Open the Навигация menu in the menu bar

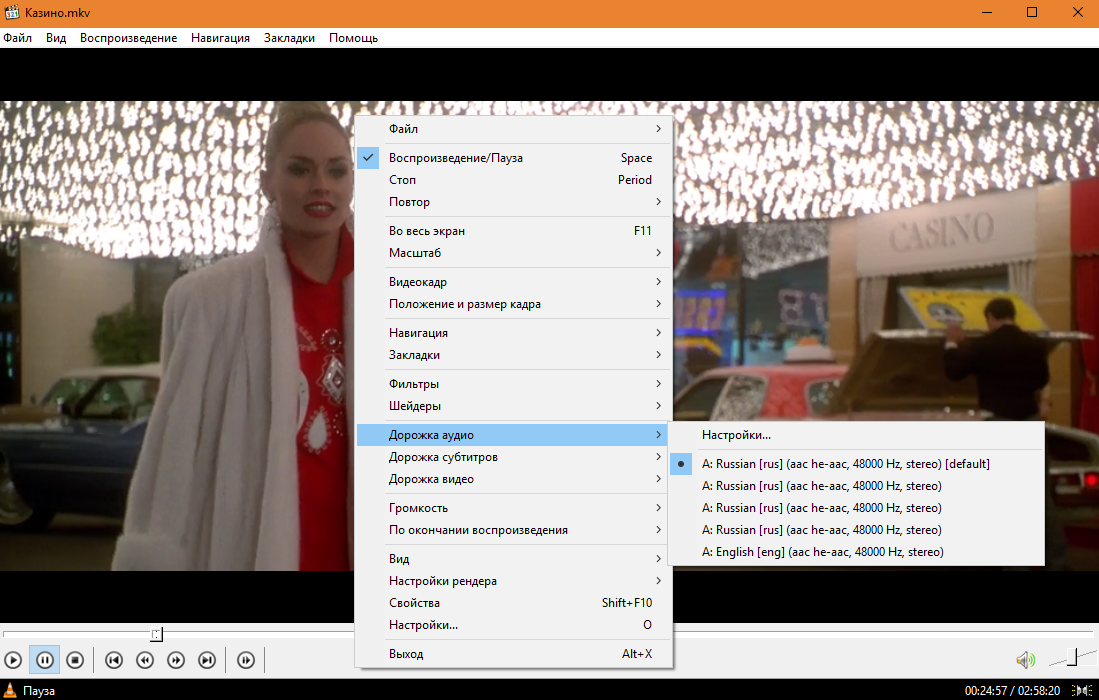220,38
